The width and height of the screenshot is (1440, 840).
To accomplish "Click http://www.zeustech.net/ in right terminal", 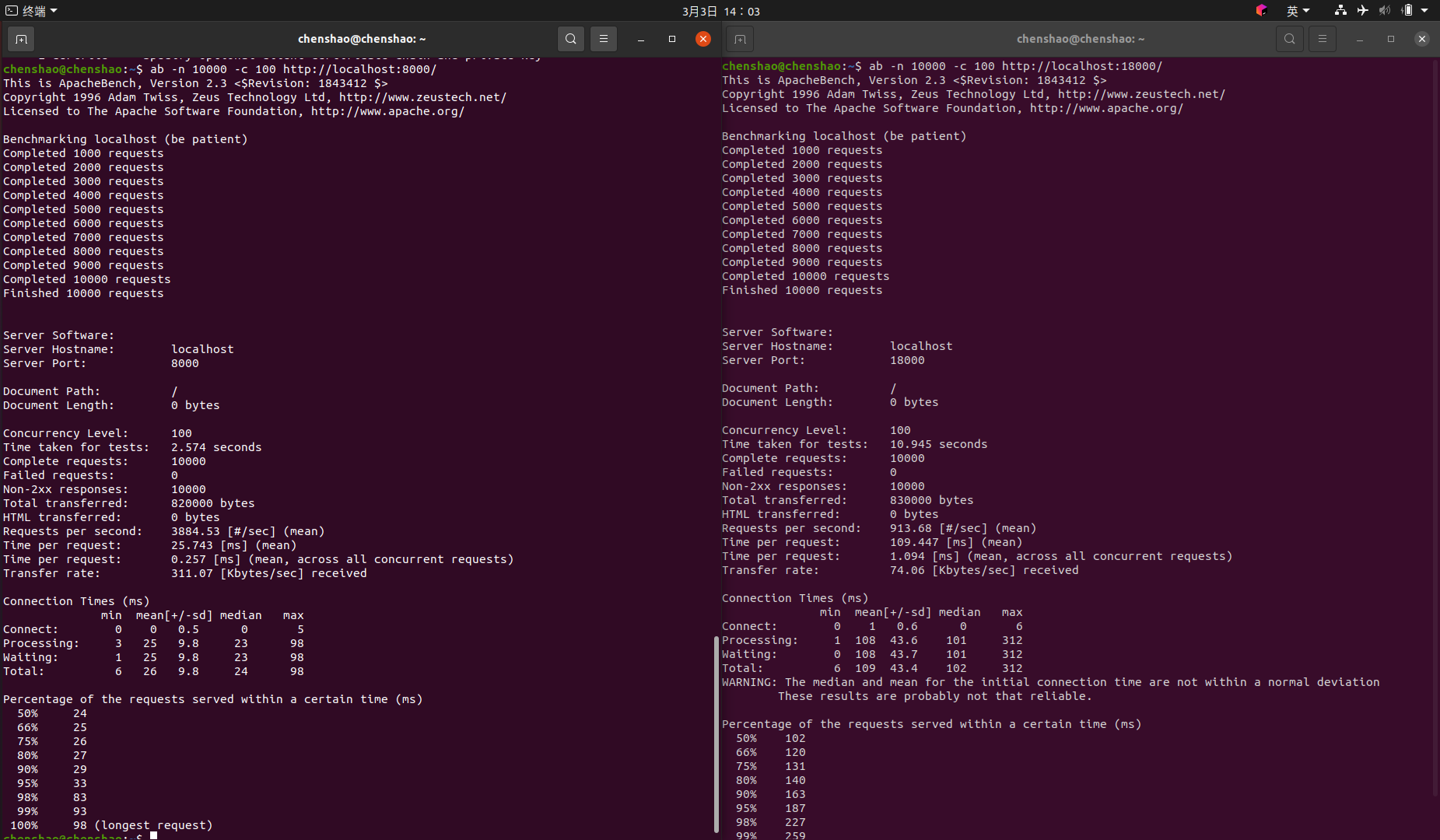I will click(1141, 94).
